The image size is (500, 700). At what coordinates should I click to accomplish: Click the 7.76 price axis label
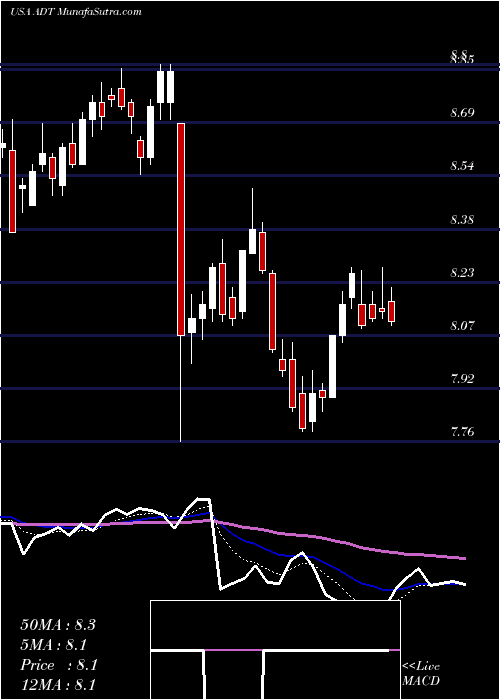[462, 432]
